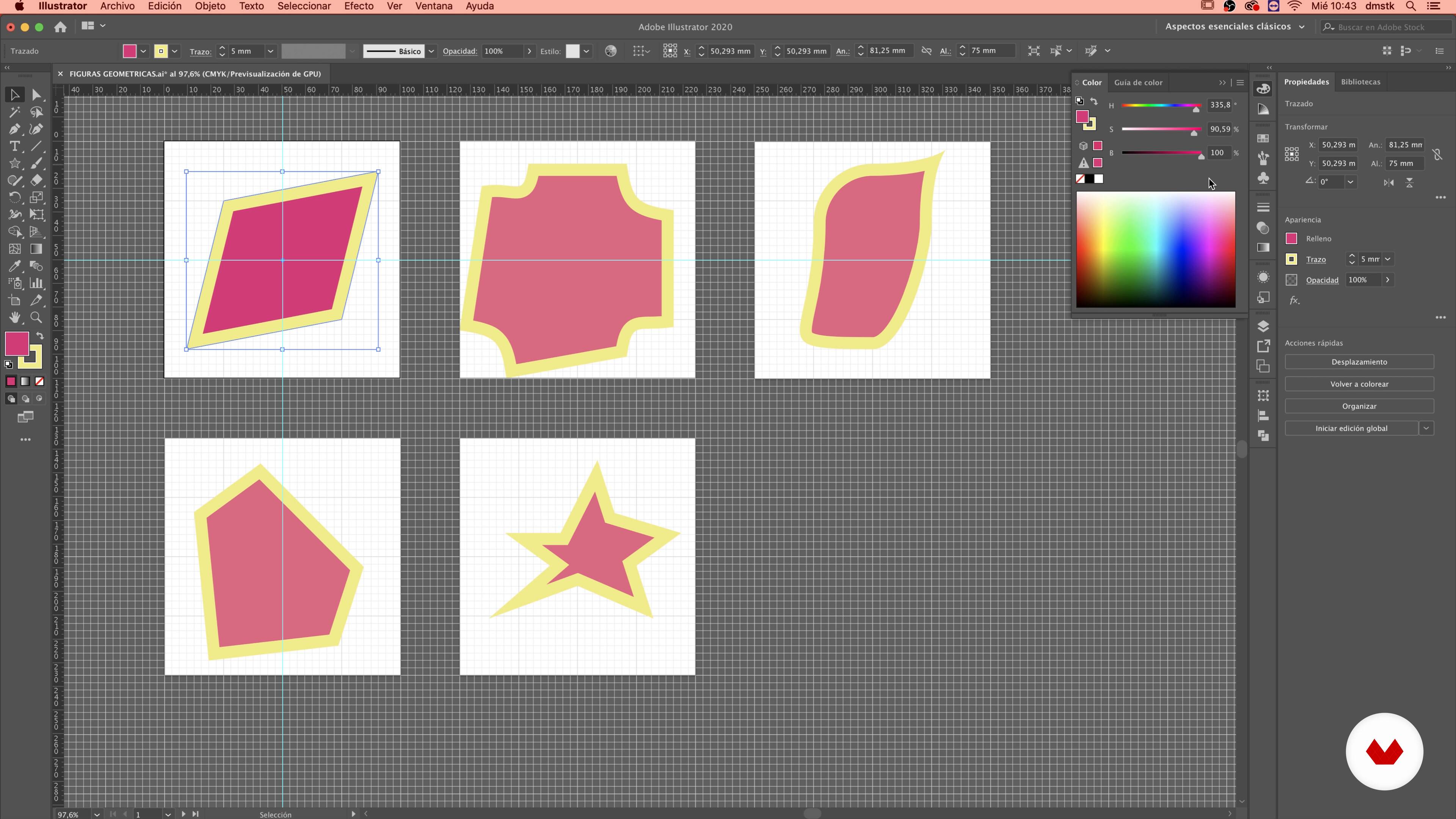Open the workspace switcher Aspectos esenciales clásicos

pos(1235,27)
